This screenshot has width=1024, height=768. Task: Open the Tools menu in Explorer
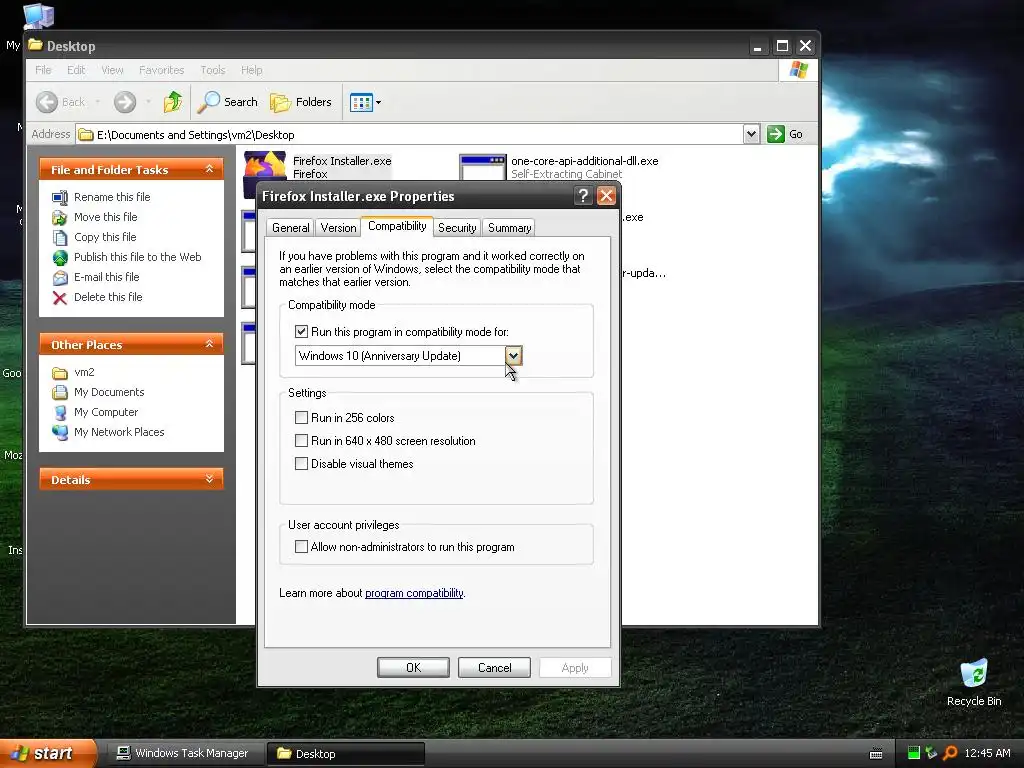click(212, 70)
